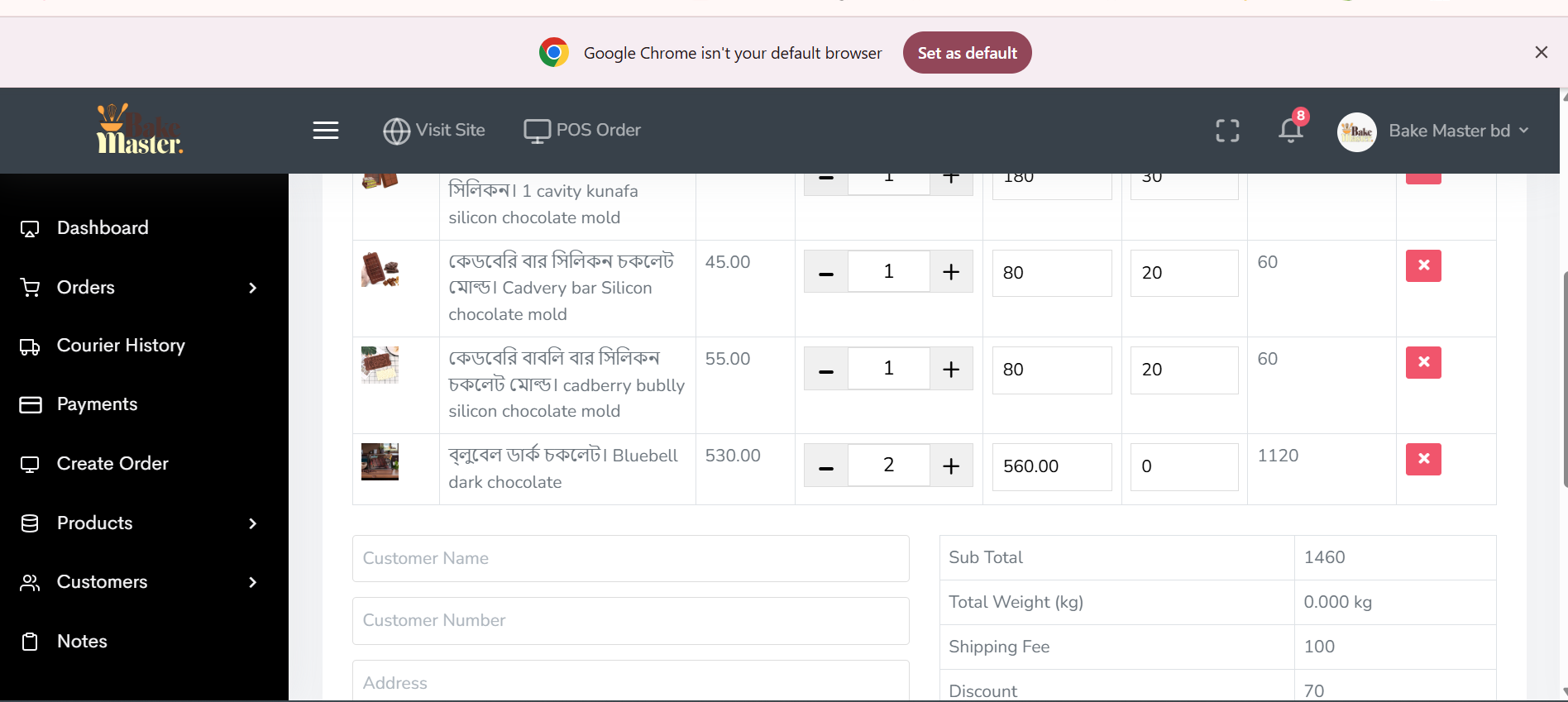Remove Bluebell dark chocolate row
This screenshot has width=1568, height=702.
(1423, 459)
